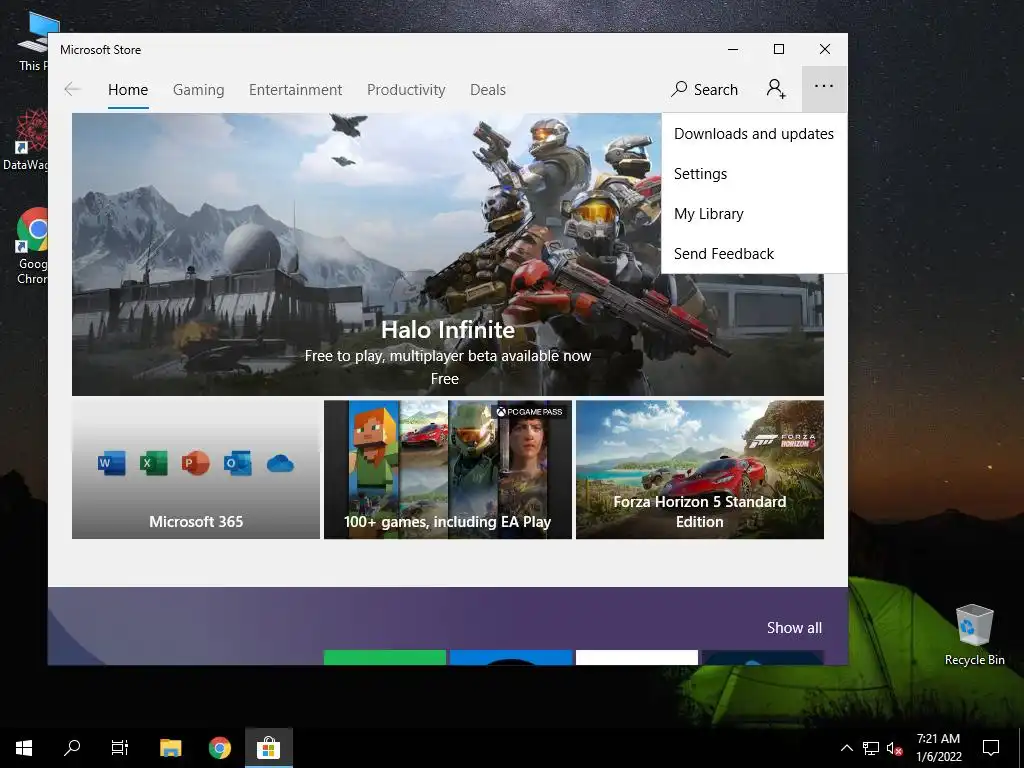Open the 100+ games EA Play tile
The height and width of the screenshot is (768, 1024).
point(448,470)
